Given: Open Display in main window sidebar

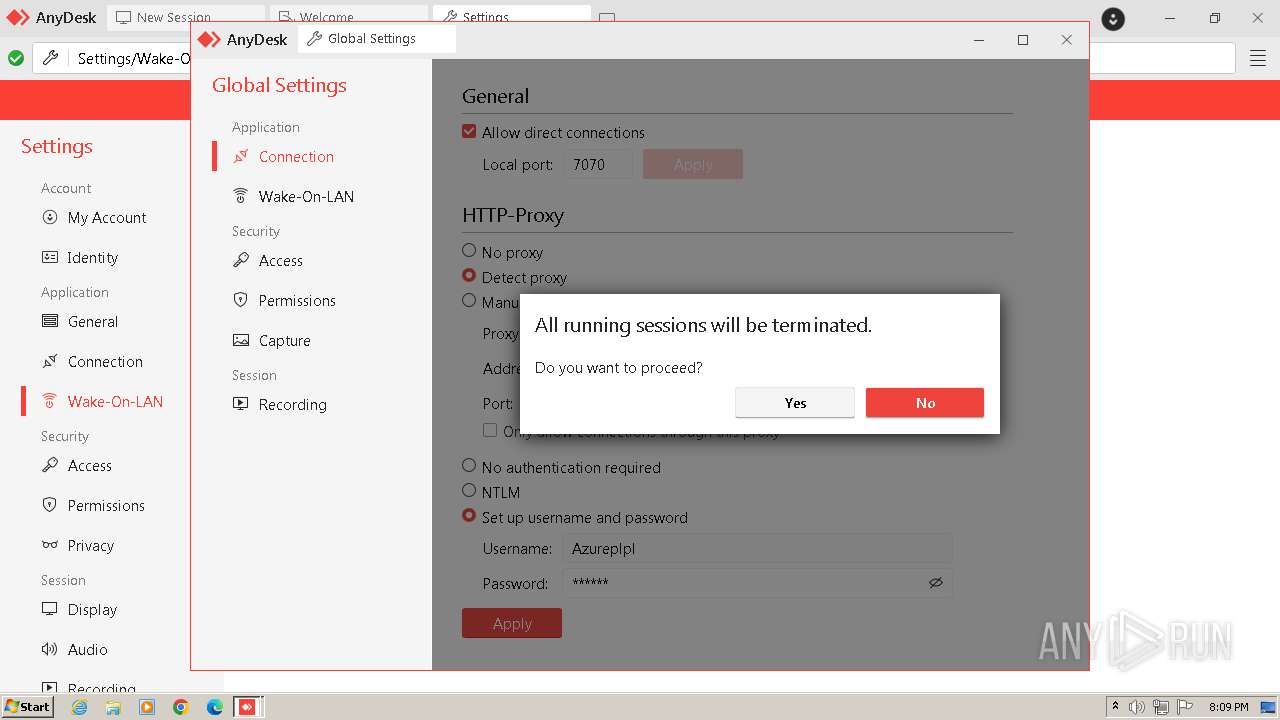Looking at the screenshot, I should point(92,609).
